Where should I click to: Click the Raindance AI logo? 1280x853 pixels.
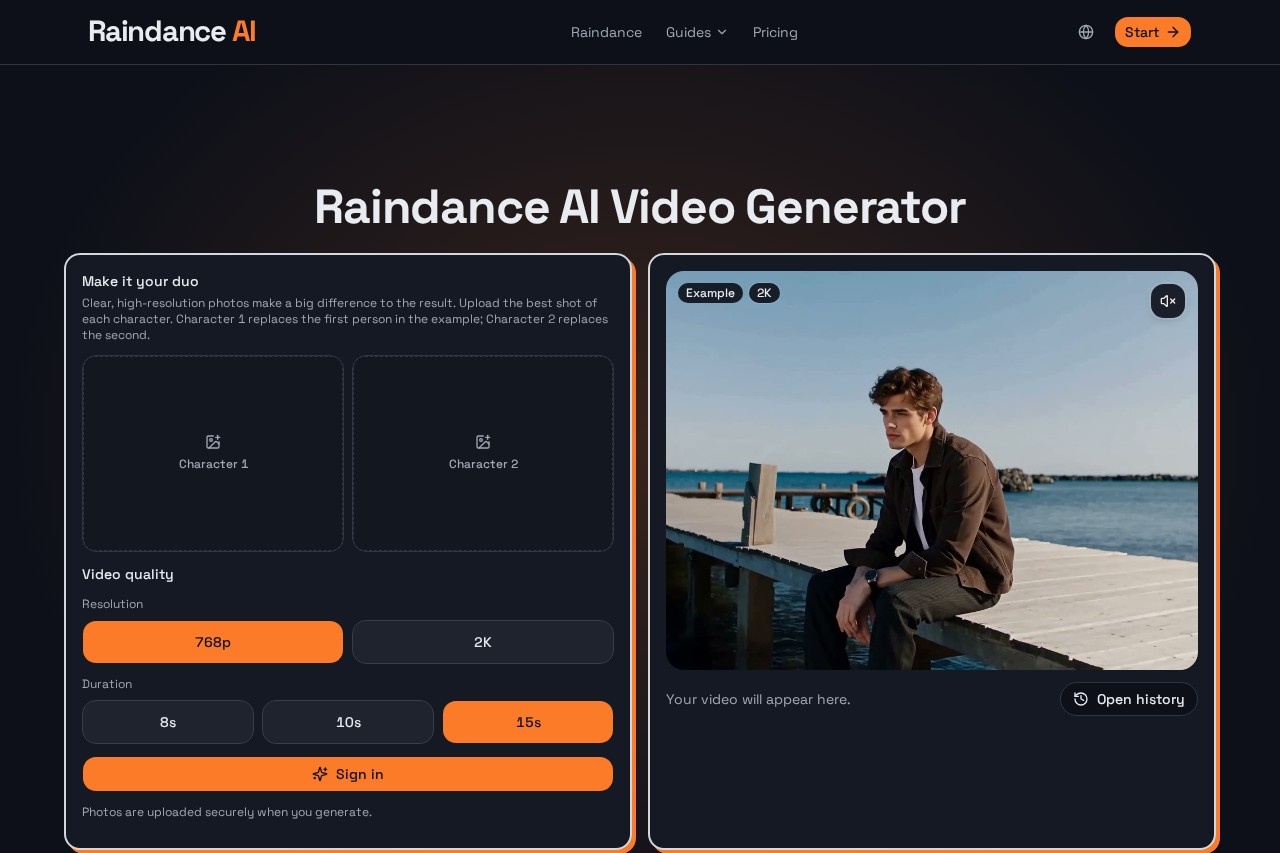click(172, 32)
